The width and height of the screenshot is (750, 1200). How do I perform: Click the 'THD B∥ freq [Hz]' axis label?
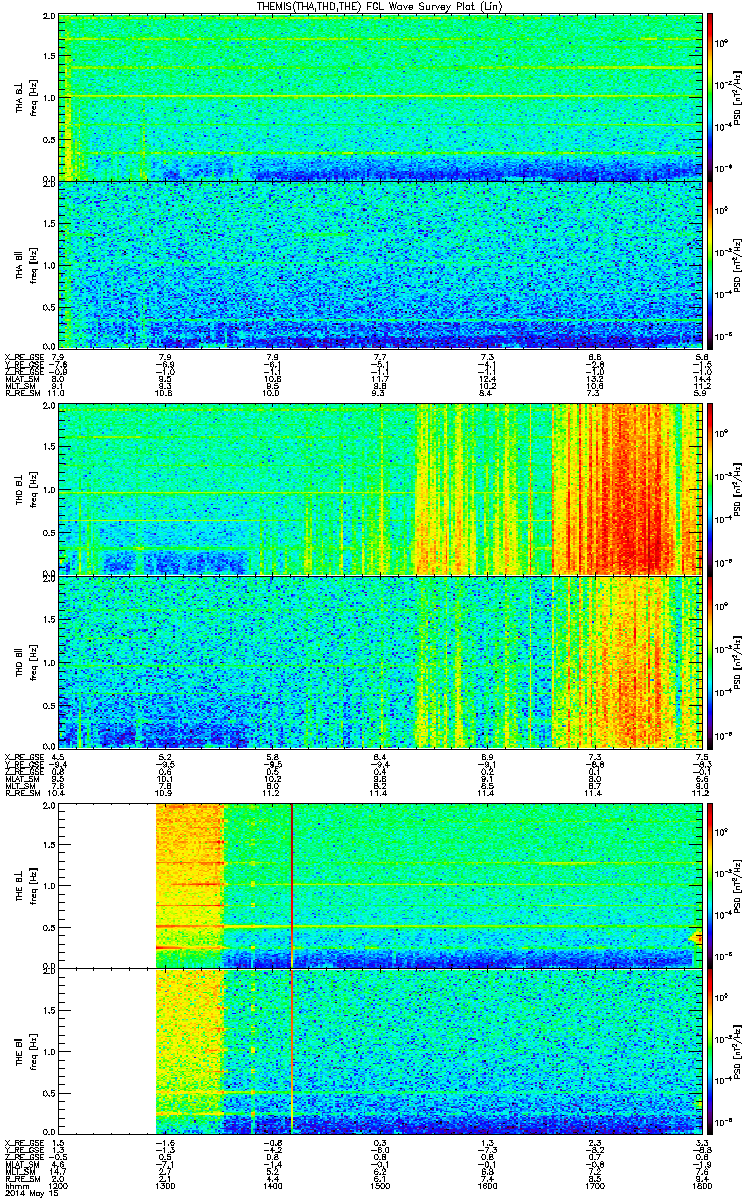25,661
